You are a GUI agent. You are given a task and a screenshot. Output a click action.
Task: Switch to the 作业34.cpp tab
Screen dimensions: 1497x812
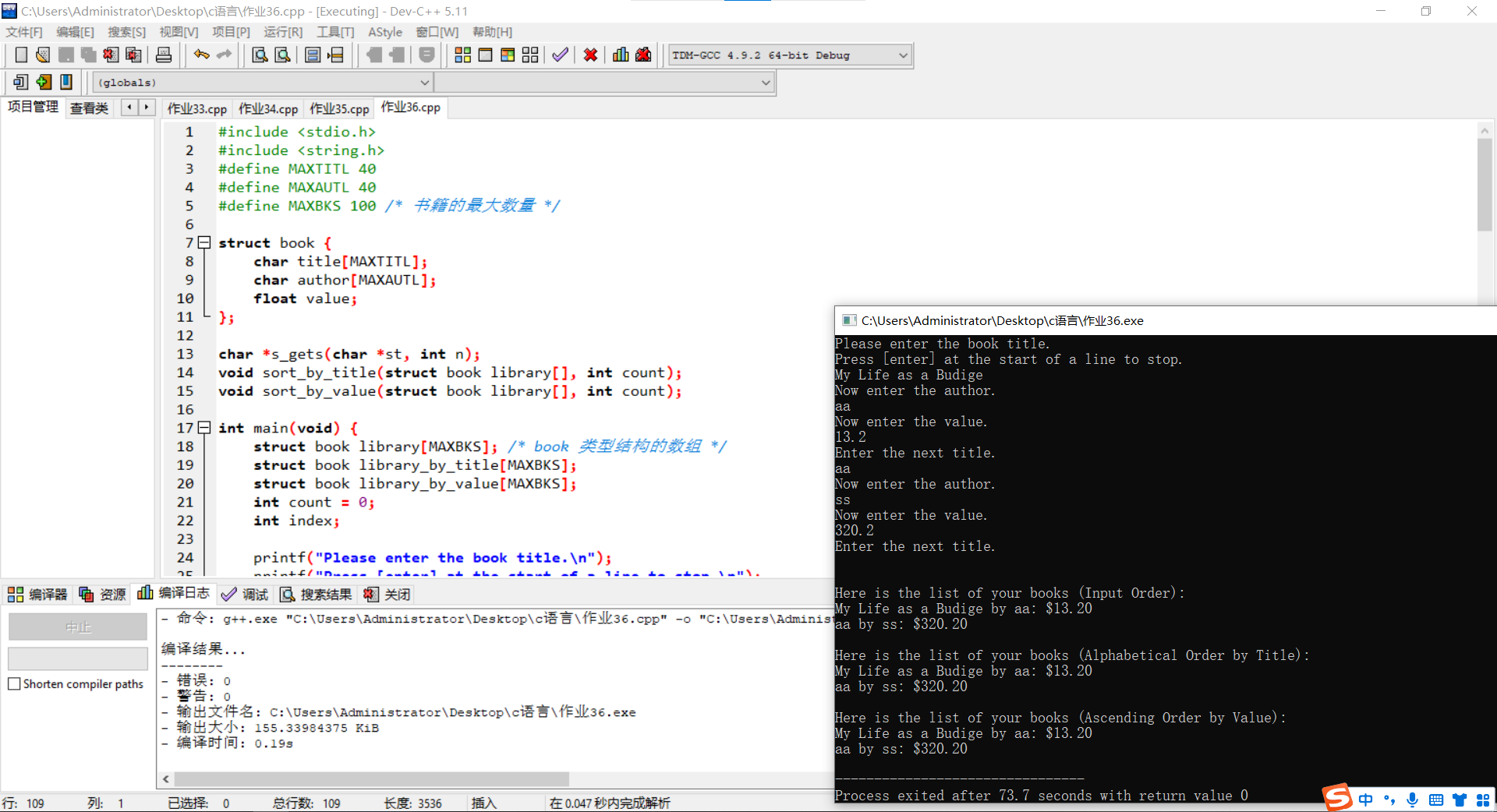pos(268,108)
